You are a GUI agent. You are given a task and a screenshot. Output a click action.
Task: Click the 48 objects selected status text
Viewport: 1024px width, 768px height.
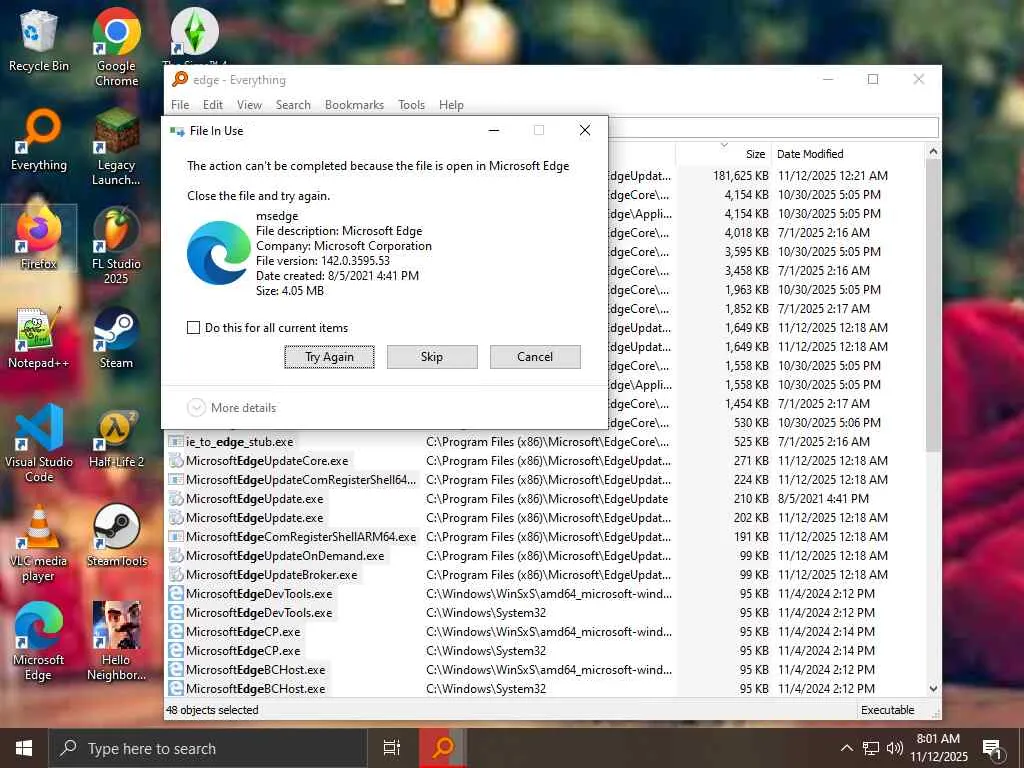(212, 710)
